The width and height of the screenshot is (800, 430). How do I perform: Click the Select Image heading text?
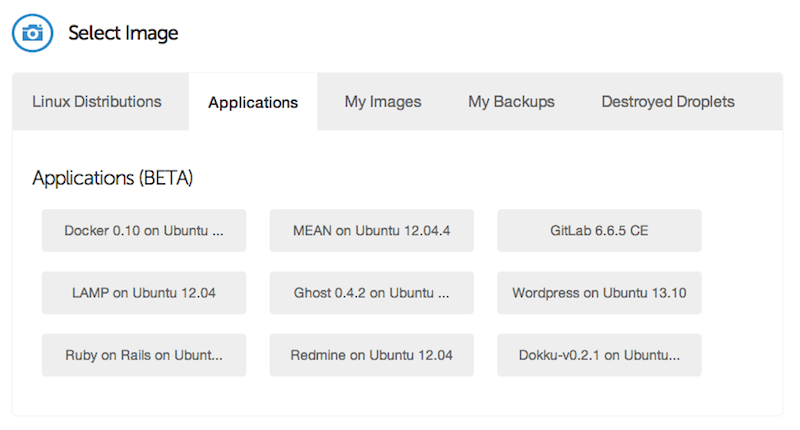point(123,33)
